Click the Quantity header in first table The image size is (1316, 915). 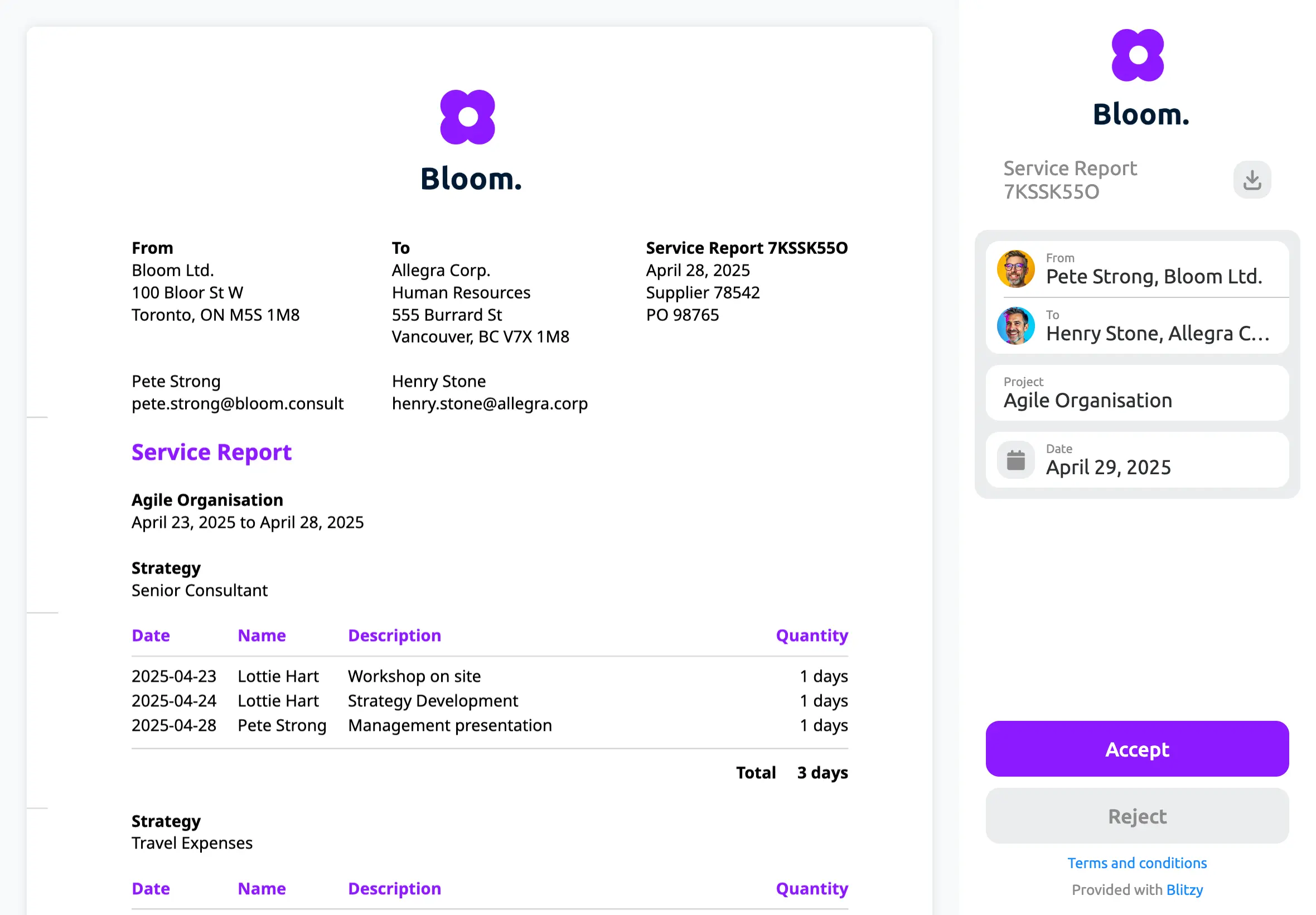(811, 635)
